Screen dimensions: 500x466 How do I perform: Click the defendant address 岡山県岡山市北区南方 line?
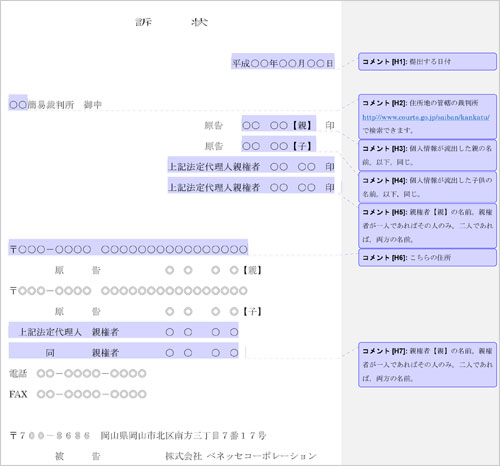pyautogui.click(x=138, y=435)
